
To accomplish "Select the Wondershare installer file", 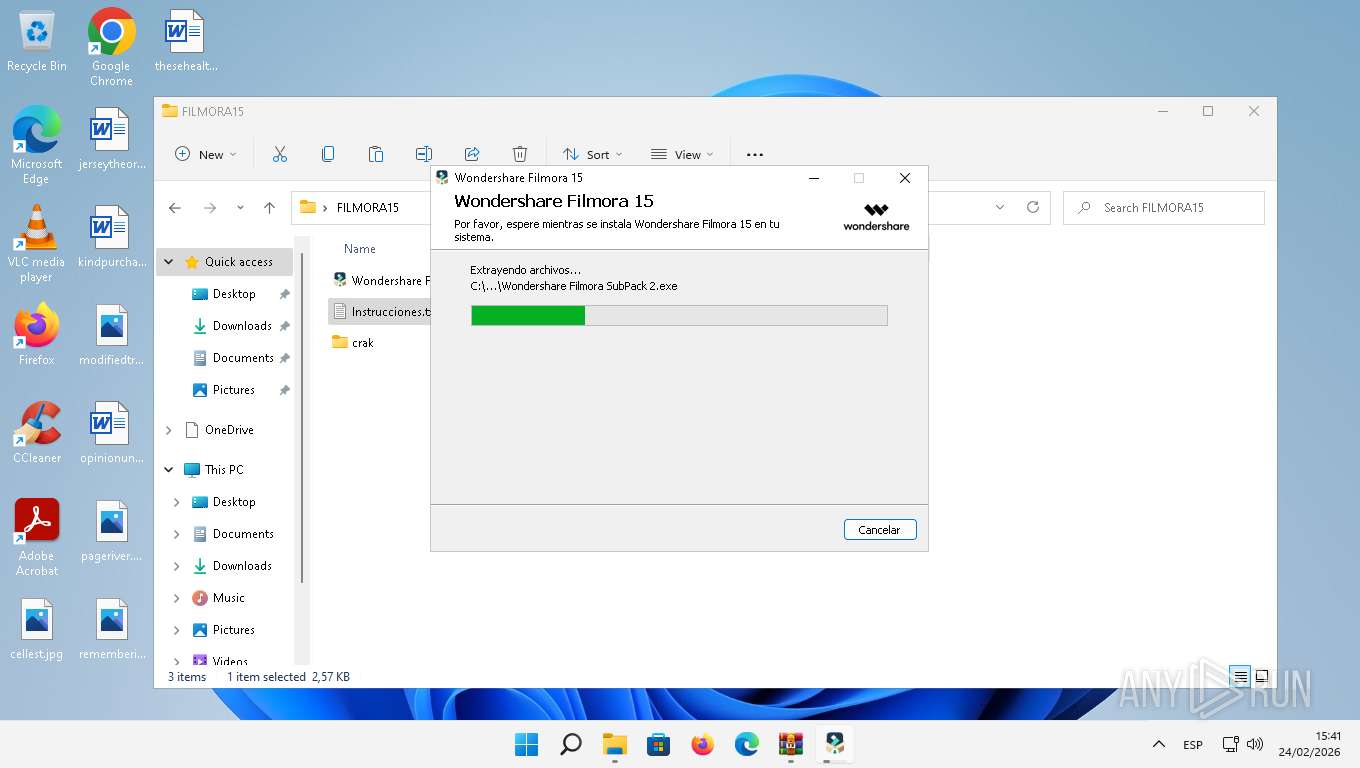I will [380, 281].
